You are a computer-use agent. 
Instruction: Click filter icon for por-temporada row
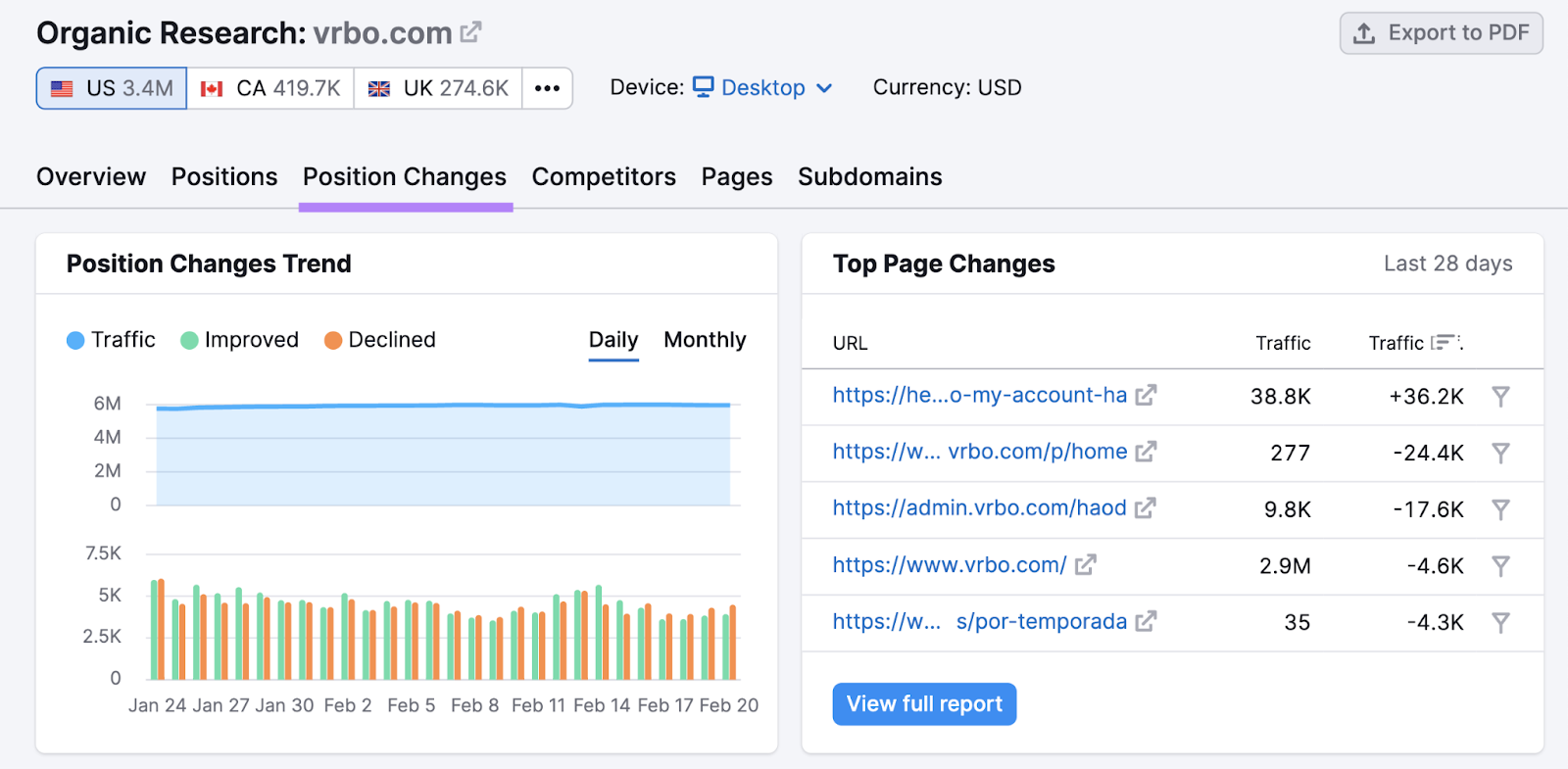(1500, 623)
